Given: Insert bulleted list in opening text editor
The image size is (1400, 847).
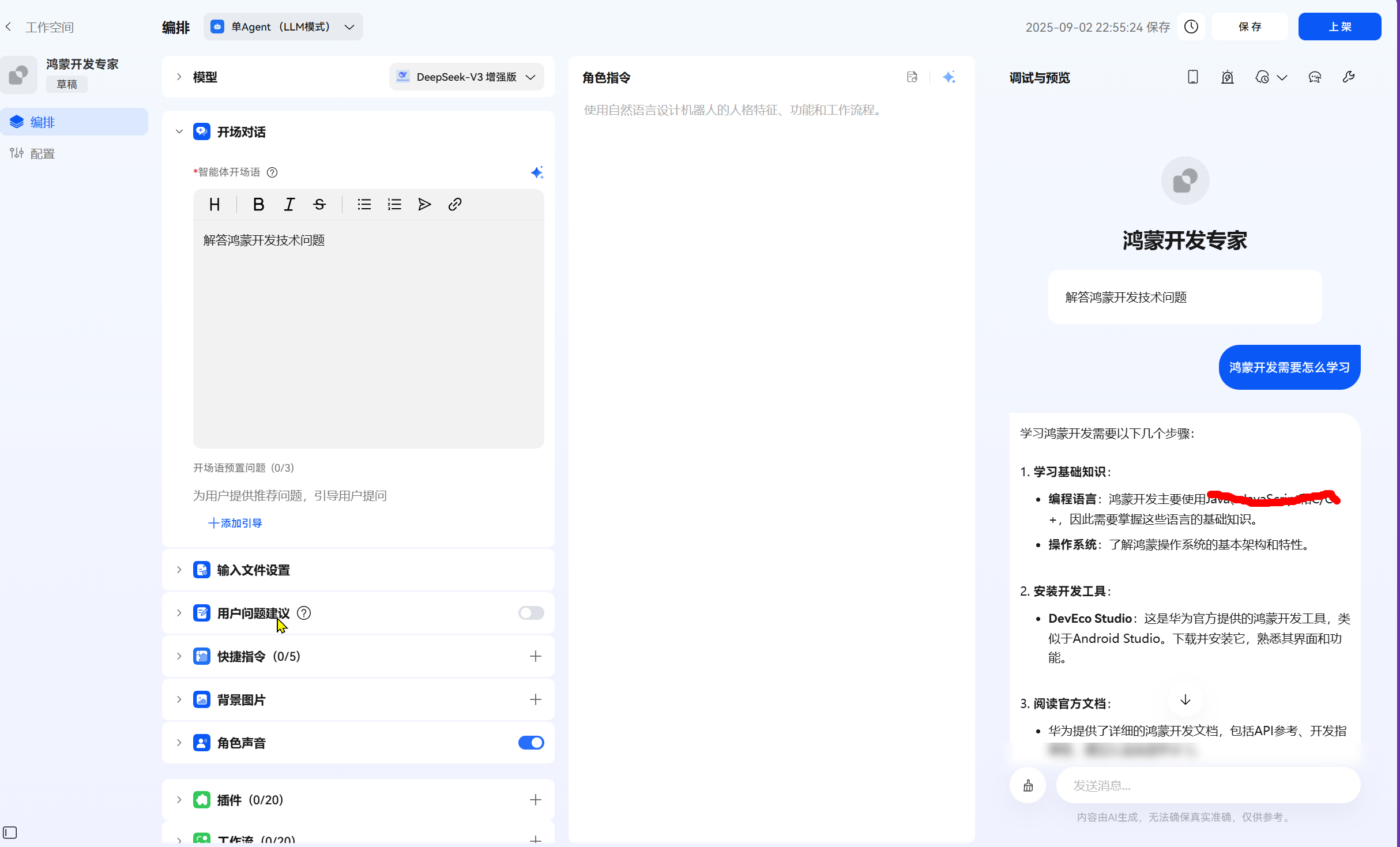Looking at the screenshot, I should point(364,205).
